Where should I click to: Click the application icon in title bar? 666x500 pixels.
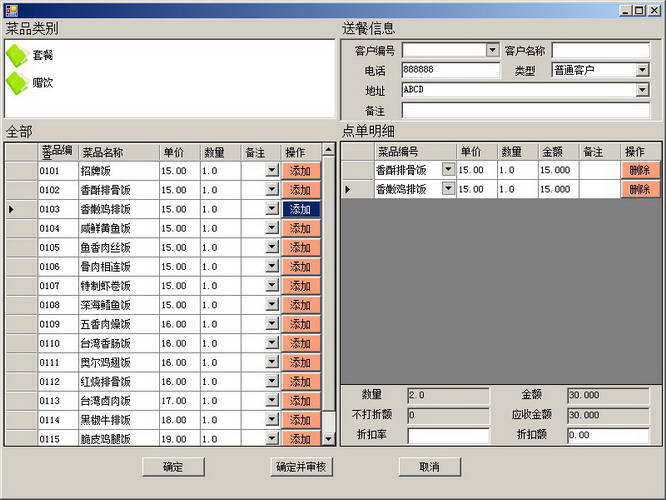coord(11,10)
